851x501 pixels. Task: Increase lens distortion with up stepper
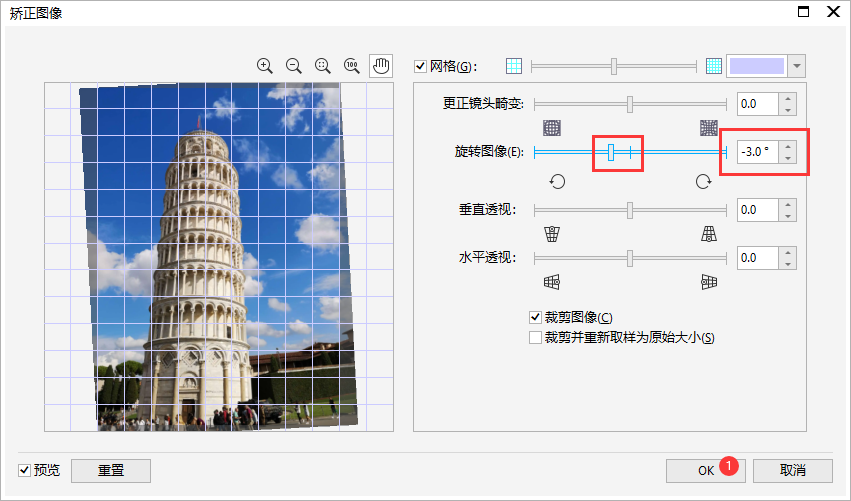(x=788, y=98)
